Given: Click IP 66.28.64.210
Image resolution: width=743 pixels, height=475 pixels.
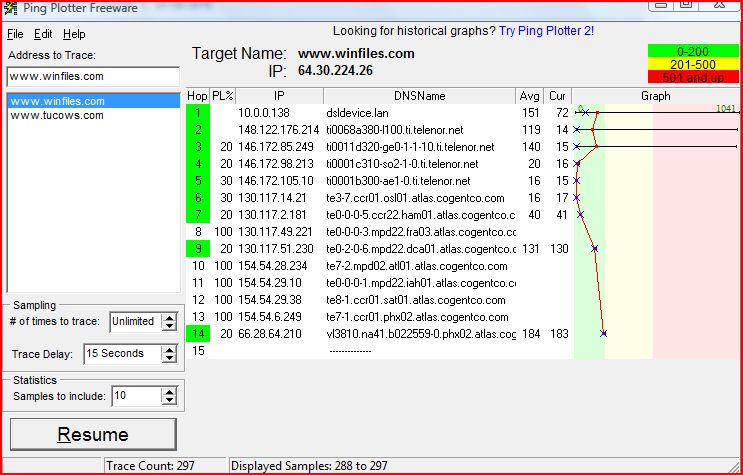Looking at the screenshot, I should pyautogui.click(x=270, y=334).
